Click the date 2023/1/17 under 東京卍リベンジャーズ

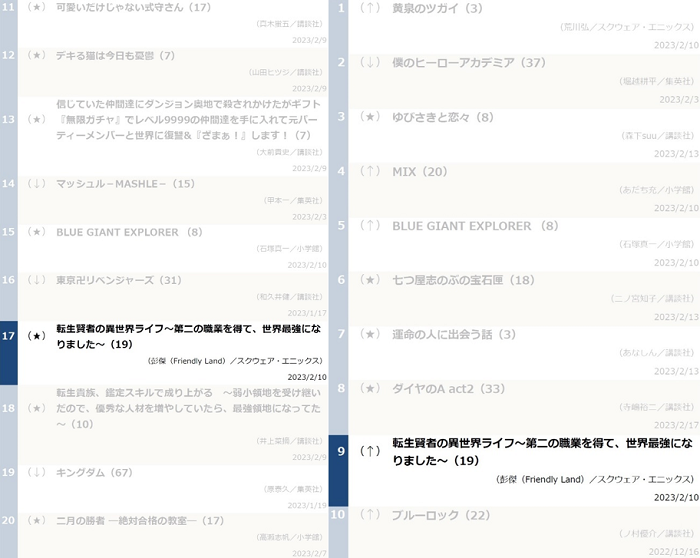coord(307,313)
